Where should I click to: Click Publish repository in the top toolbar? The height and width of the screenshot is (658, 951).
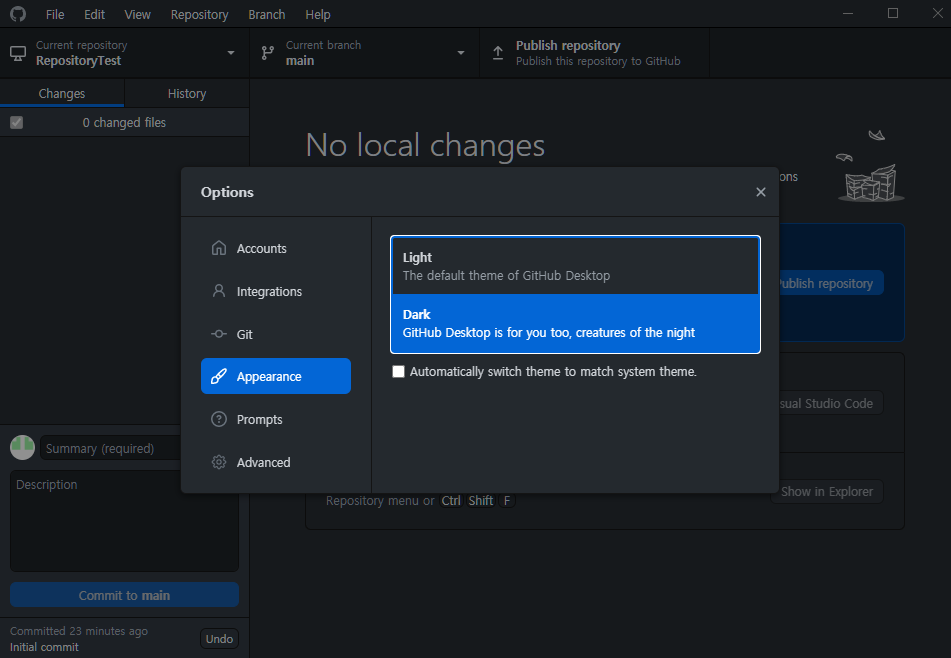point(594,53)
